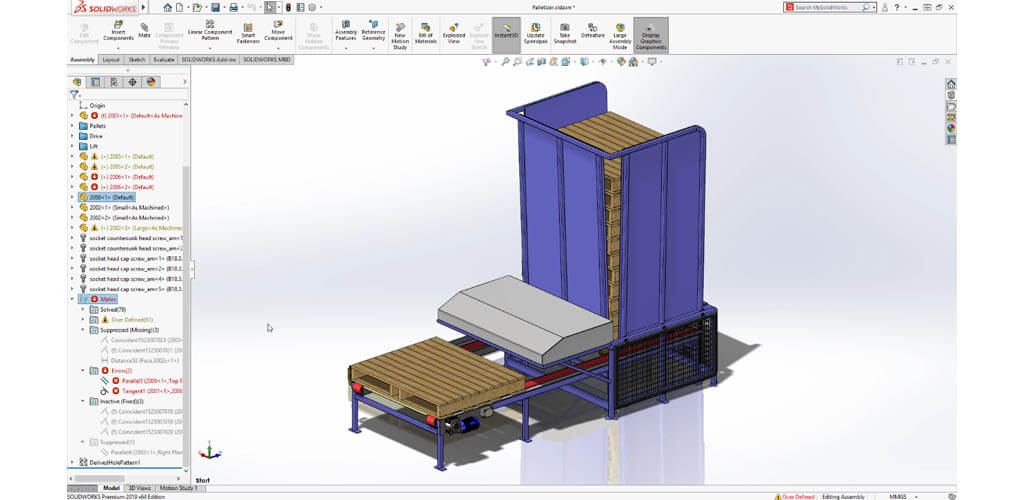
Task: Switch to the Evaluate tab
Action: pos(164,60)
